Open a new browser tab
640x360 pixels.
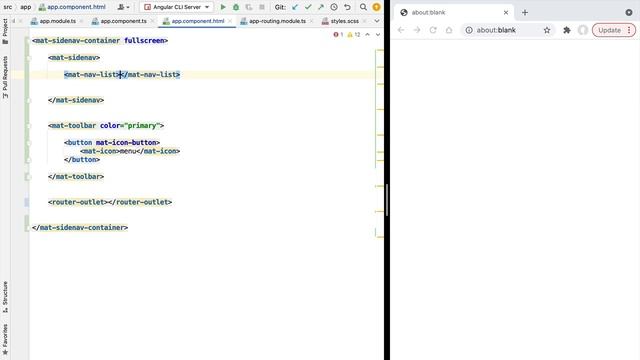coord(525,13)
